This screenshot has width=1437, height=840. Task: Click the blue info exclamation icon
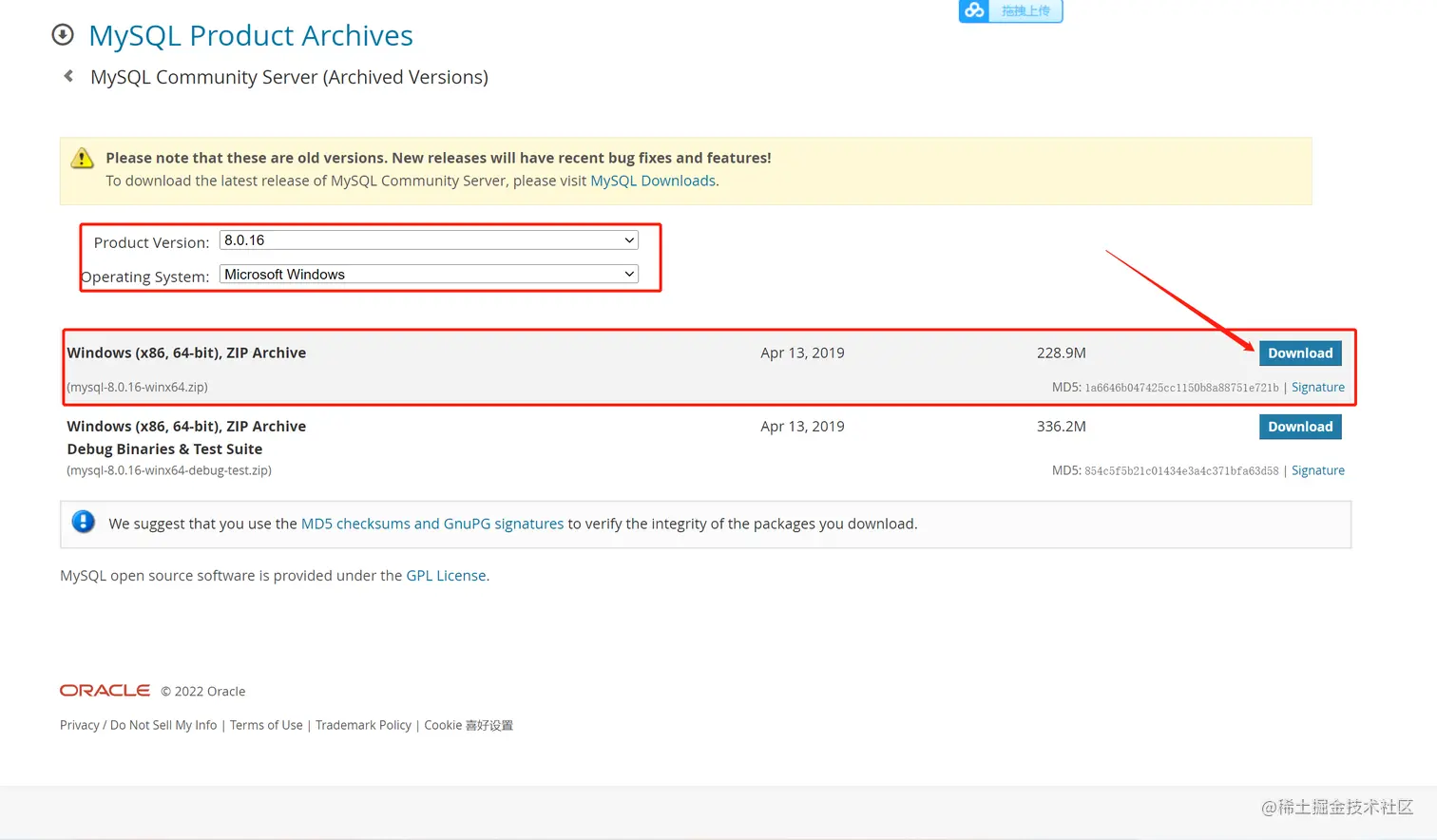84,522
